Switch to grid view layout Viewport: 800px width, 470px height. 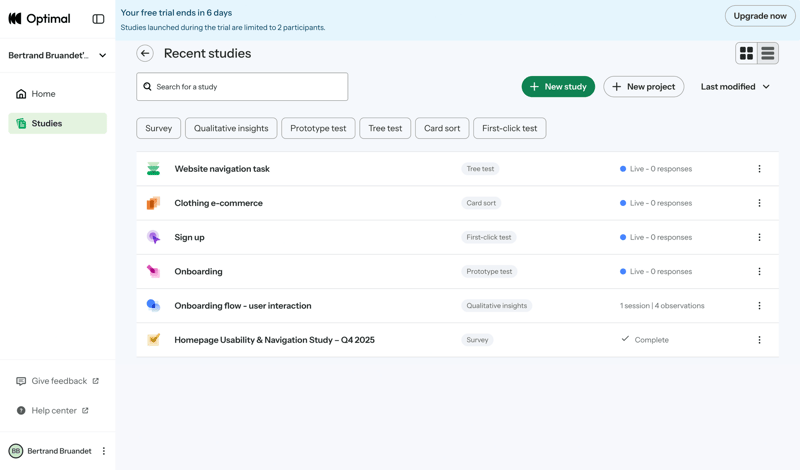click(746, 53)
